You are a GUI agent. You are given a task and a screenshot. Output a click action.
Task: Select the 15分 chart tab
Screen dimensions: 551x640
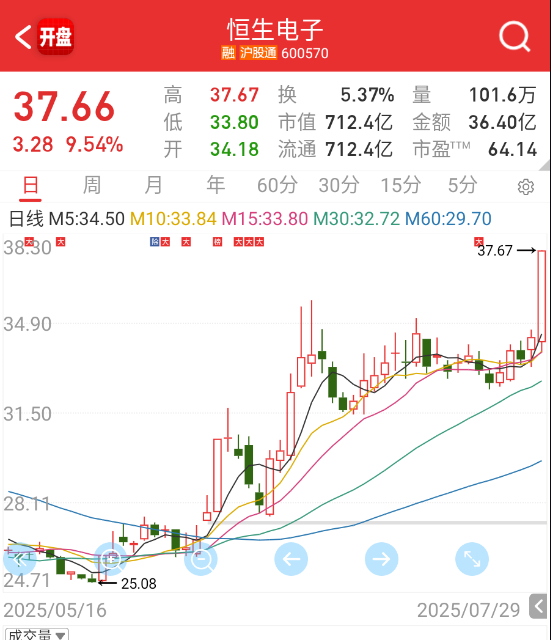coord(400,185)
